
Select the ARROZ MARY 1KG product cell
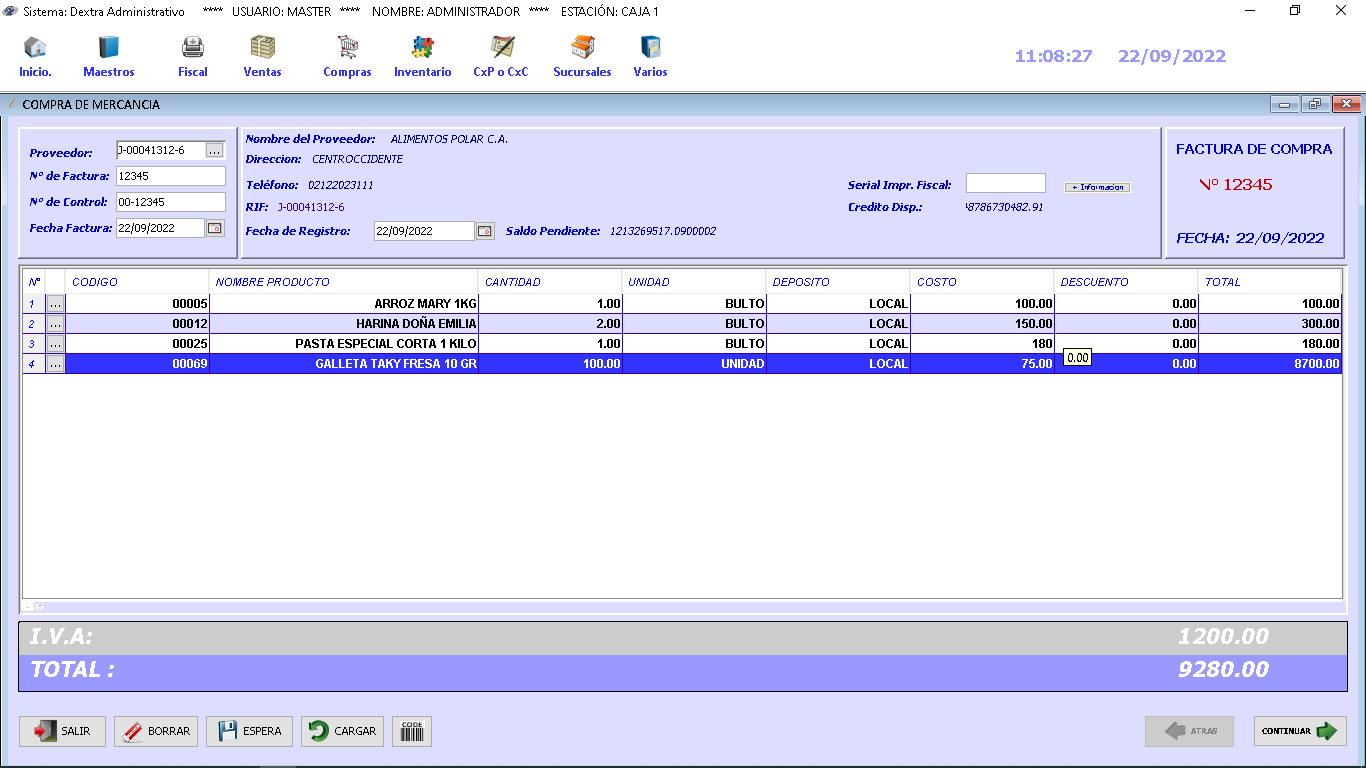pos(344,304)
